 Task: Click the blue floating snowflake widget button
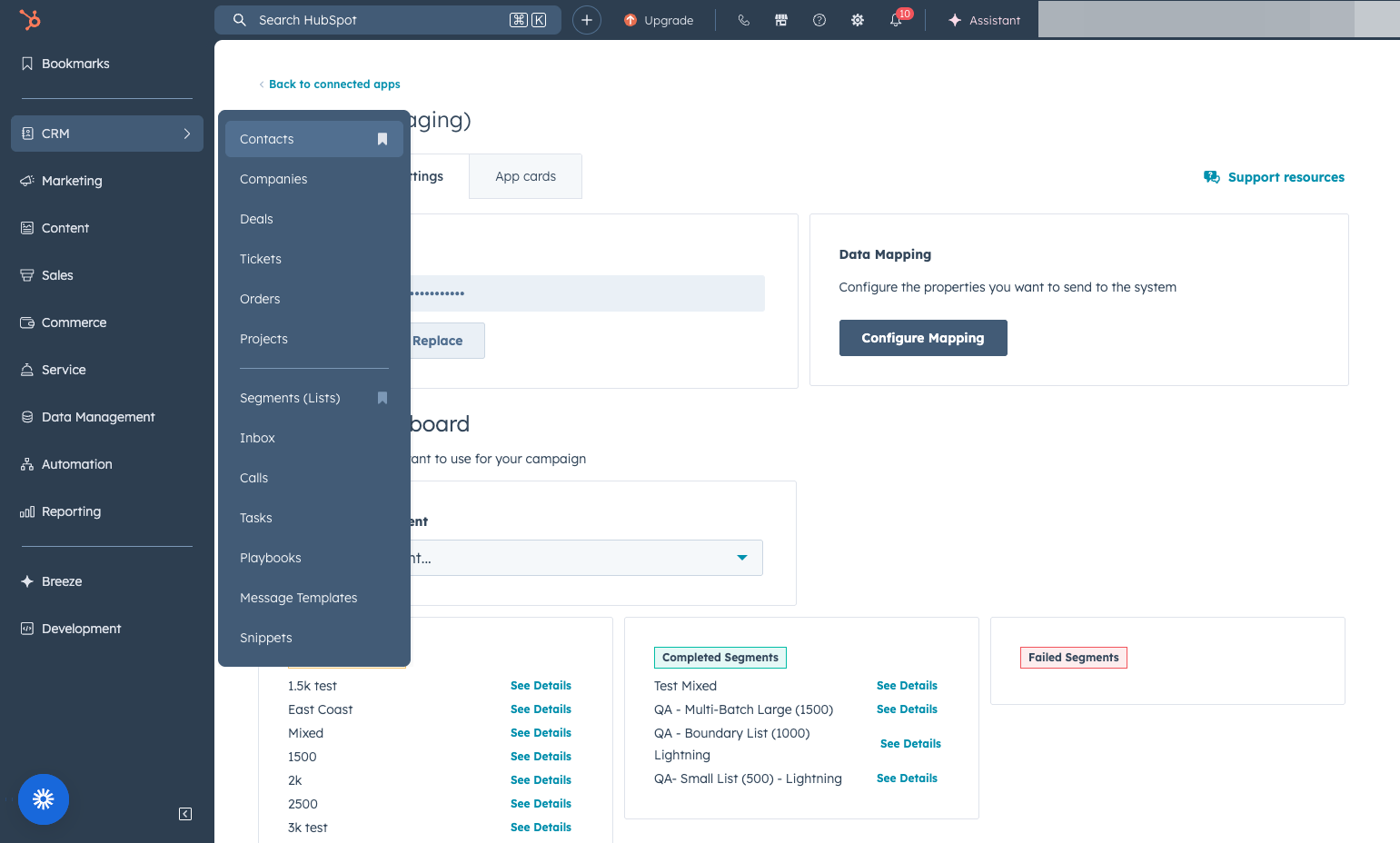[44, 799]
